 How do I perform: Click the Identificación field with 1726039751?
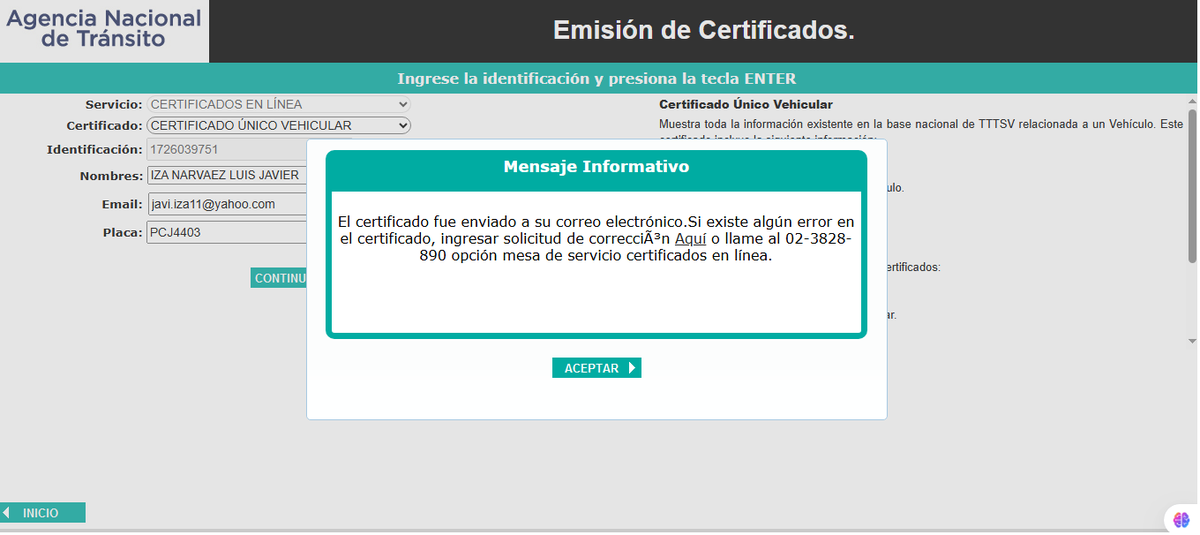pyautogui.click(x=227, y=150)
